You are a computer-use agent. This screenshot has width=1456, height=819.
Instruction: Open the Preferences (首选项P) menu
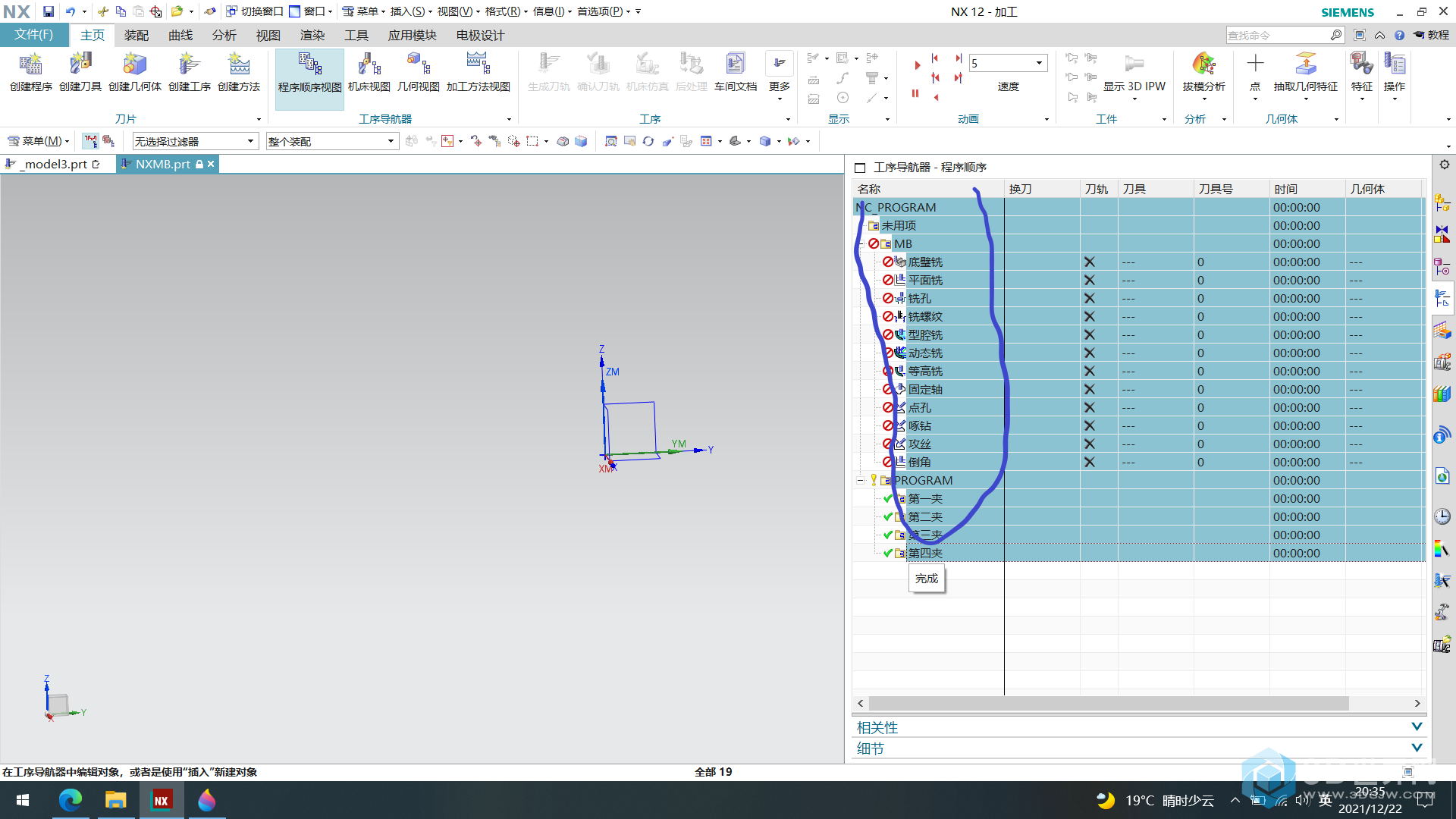[x=604, y=11]
